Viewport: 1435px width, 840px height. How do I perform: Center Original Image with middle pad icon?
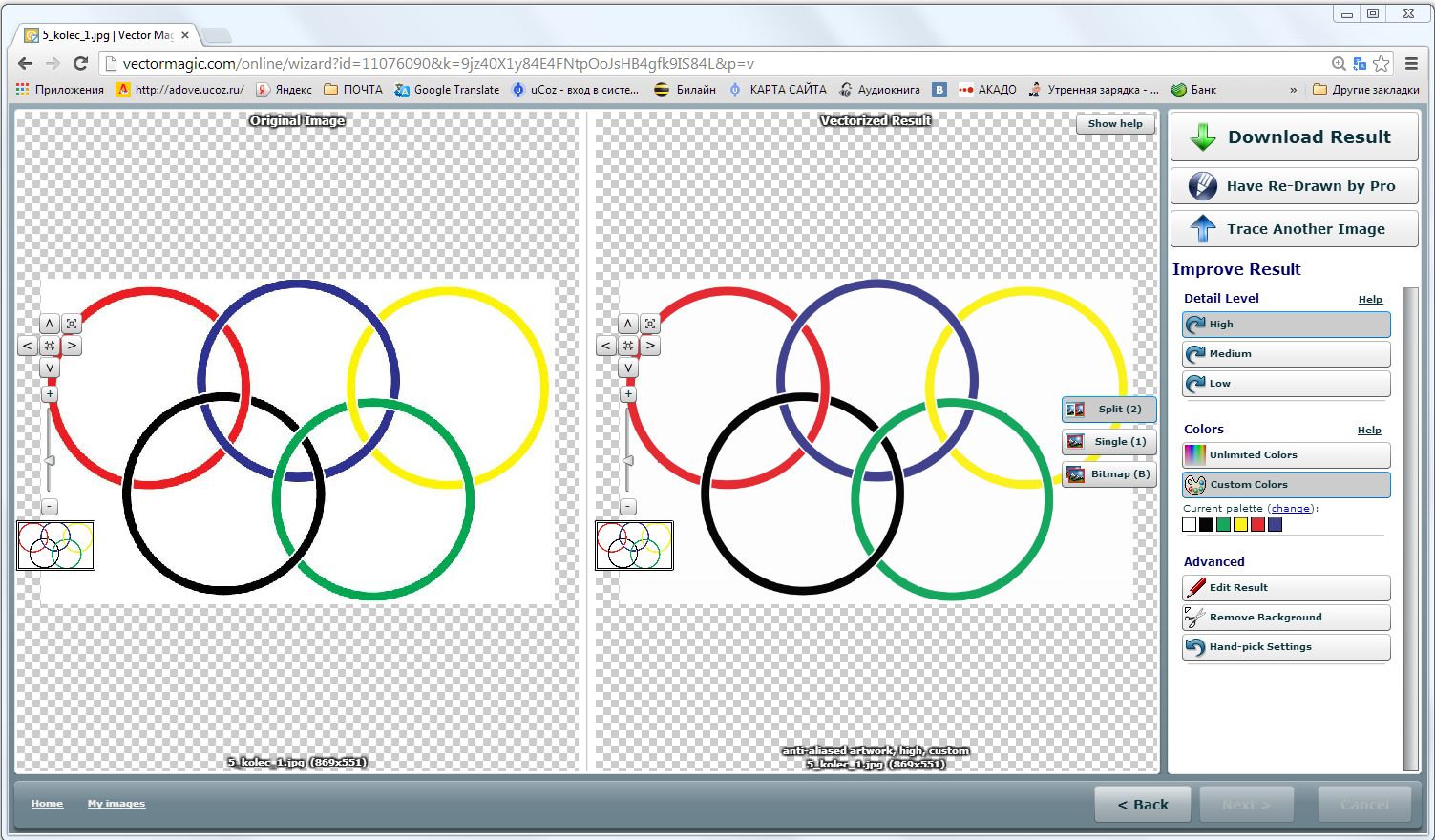[x=50, y=346]
